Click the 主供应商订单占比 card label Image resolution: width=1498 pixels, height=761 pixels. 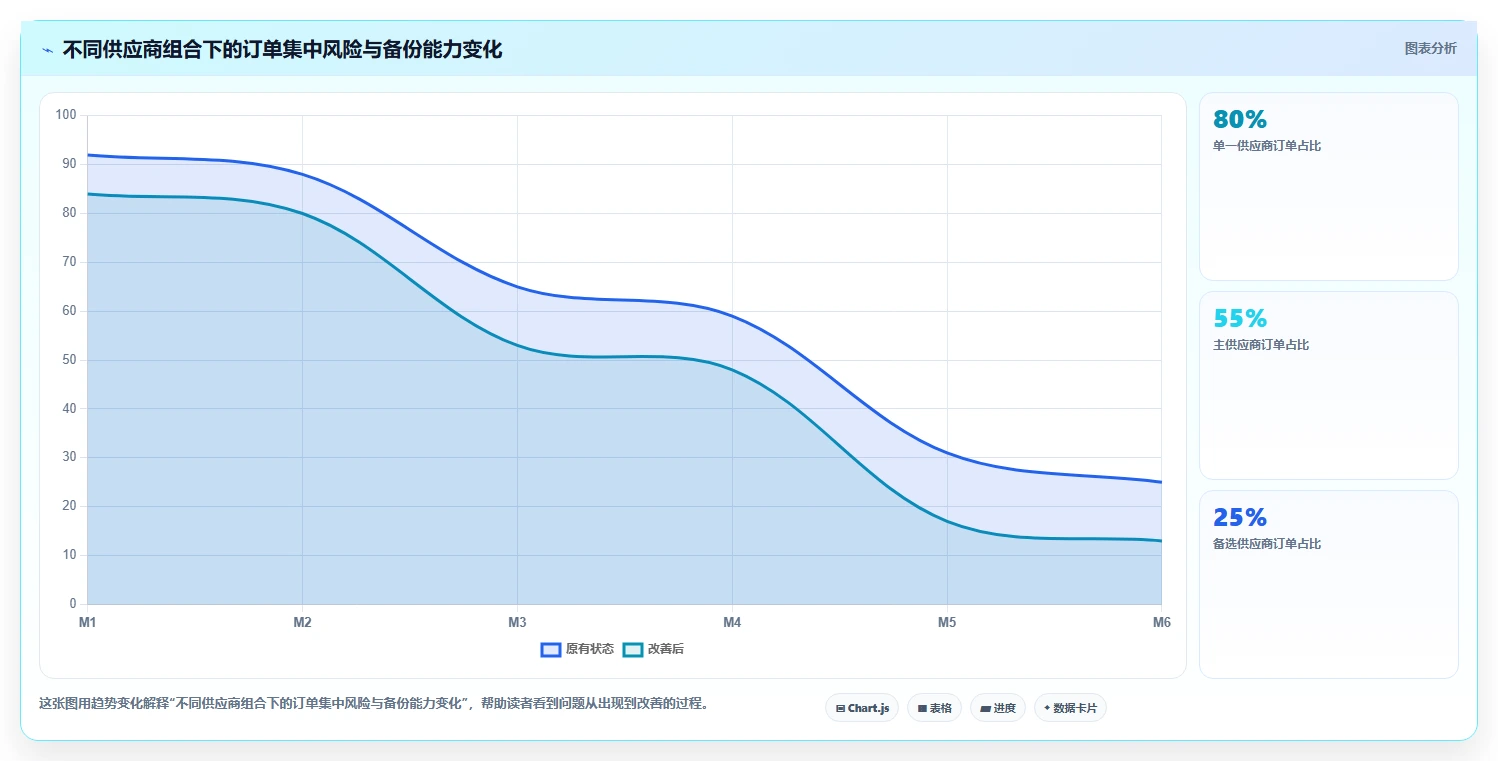click(x=1261, y=345)
